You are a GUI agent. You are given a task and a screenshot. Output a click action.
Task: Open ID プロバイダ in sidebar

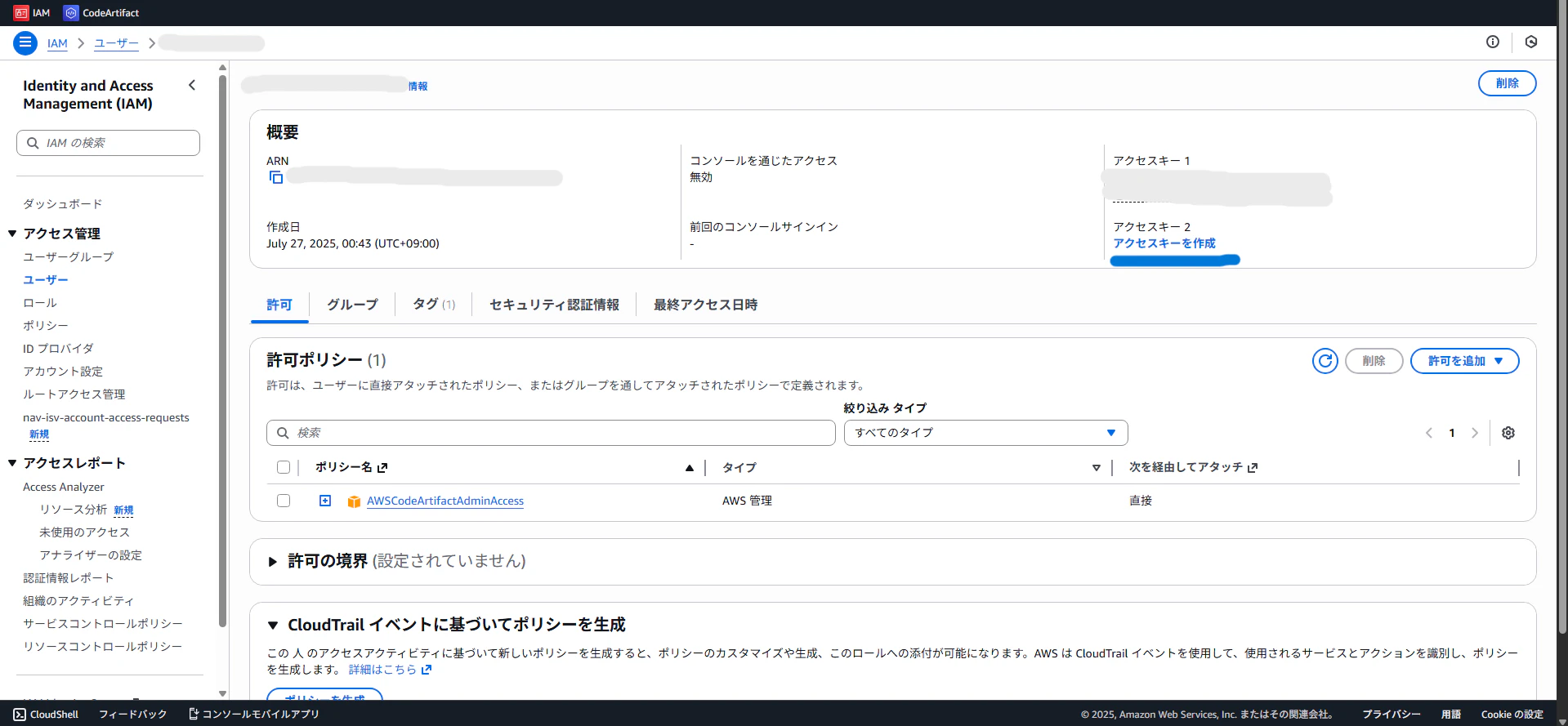click(58, 349)
